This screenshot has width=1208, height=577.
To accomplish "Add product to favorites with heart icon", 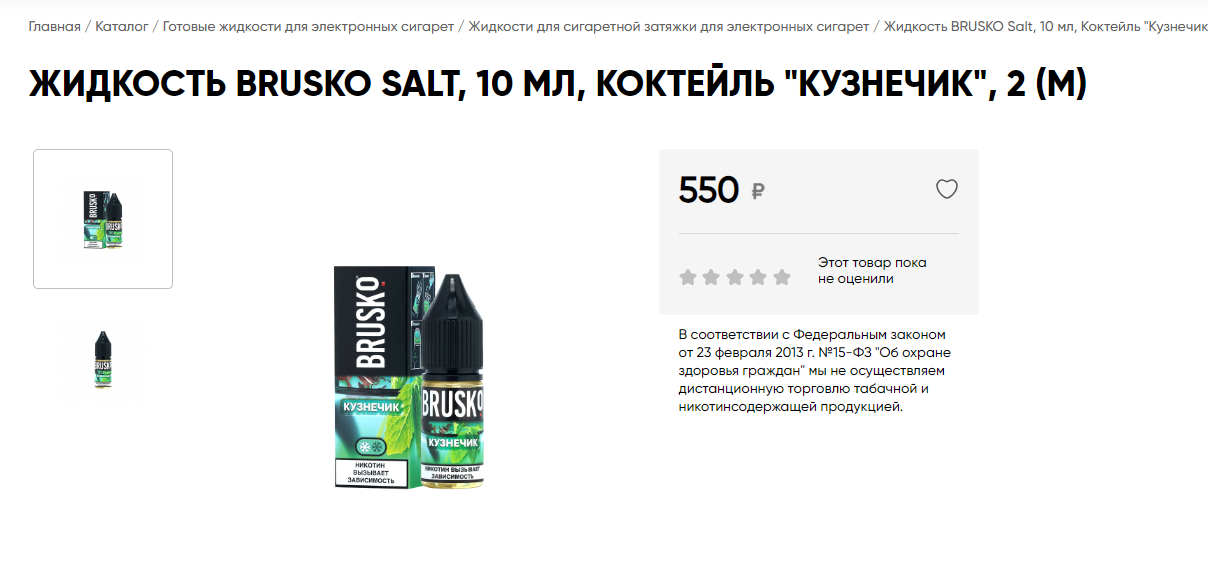I will 946,189.
